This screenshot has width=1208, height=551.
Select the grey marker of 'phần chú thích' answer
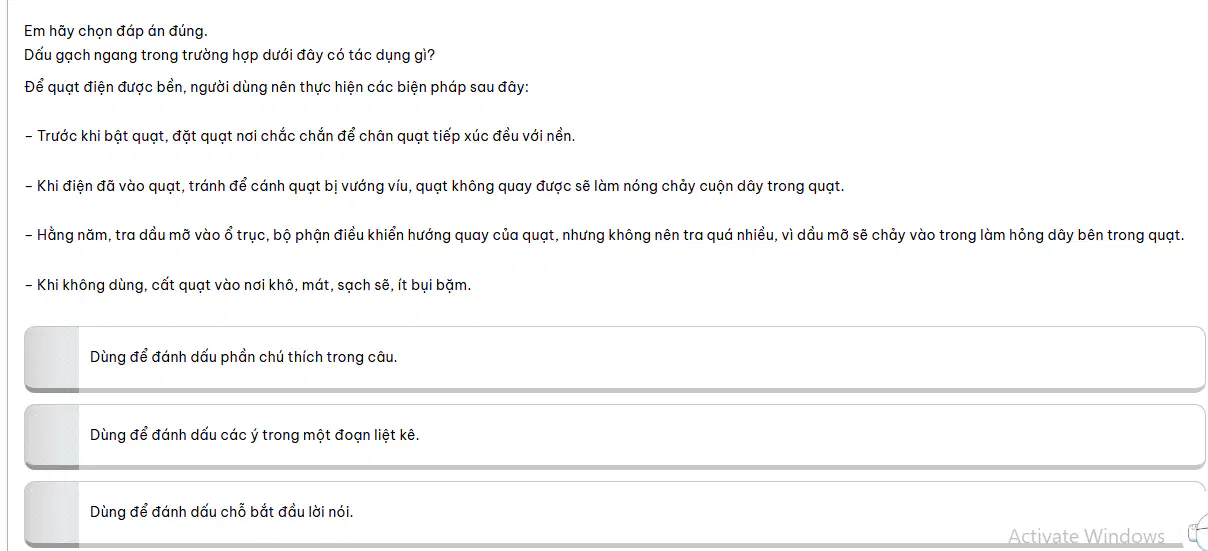click(x=52, y=357)
